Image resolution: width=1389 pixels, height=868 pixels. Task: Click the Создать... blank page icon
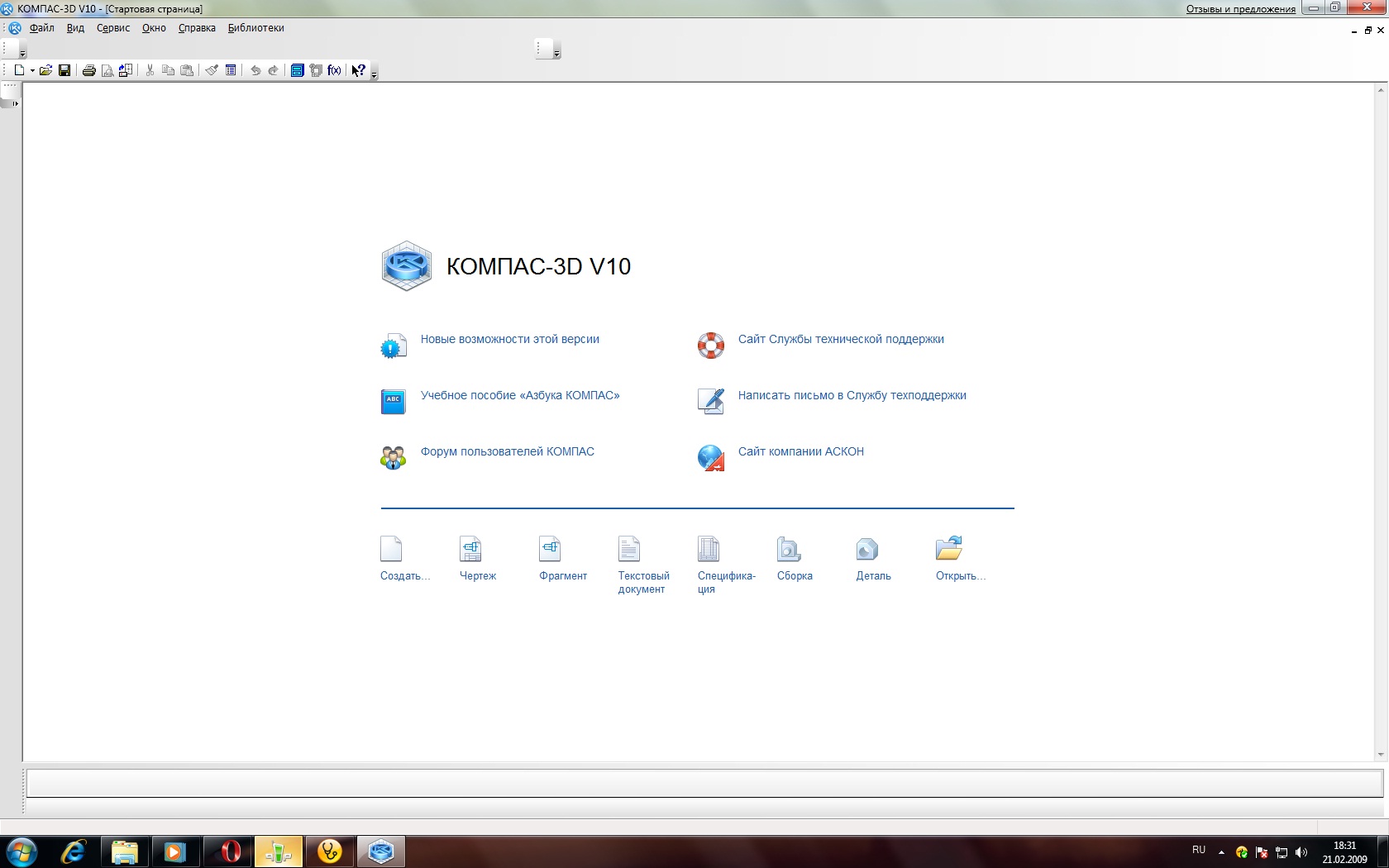(x=391, y=549)
